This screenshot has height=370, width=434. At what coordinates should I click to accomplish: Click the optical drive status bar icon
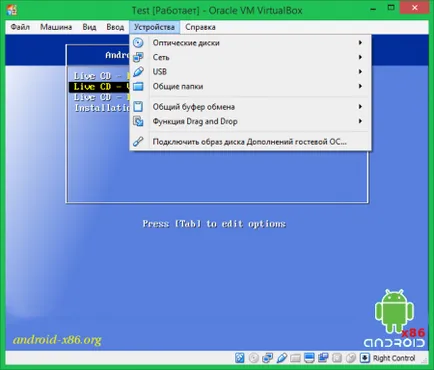pyautogui.click(x=254, y=358)
